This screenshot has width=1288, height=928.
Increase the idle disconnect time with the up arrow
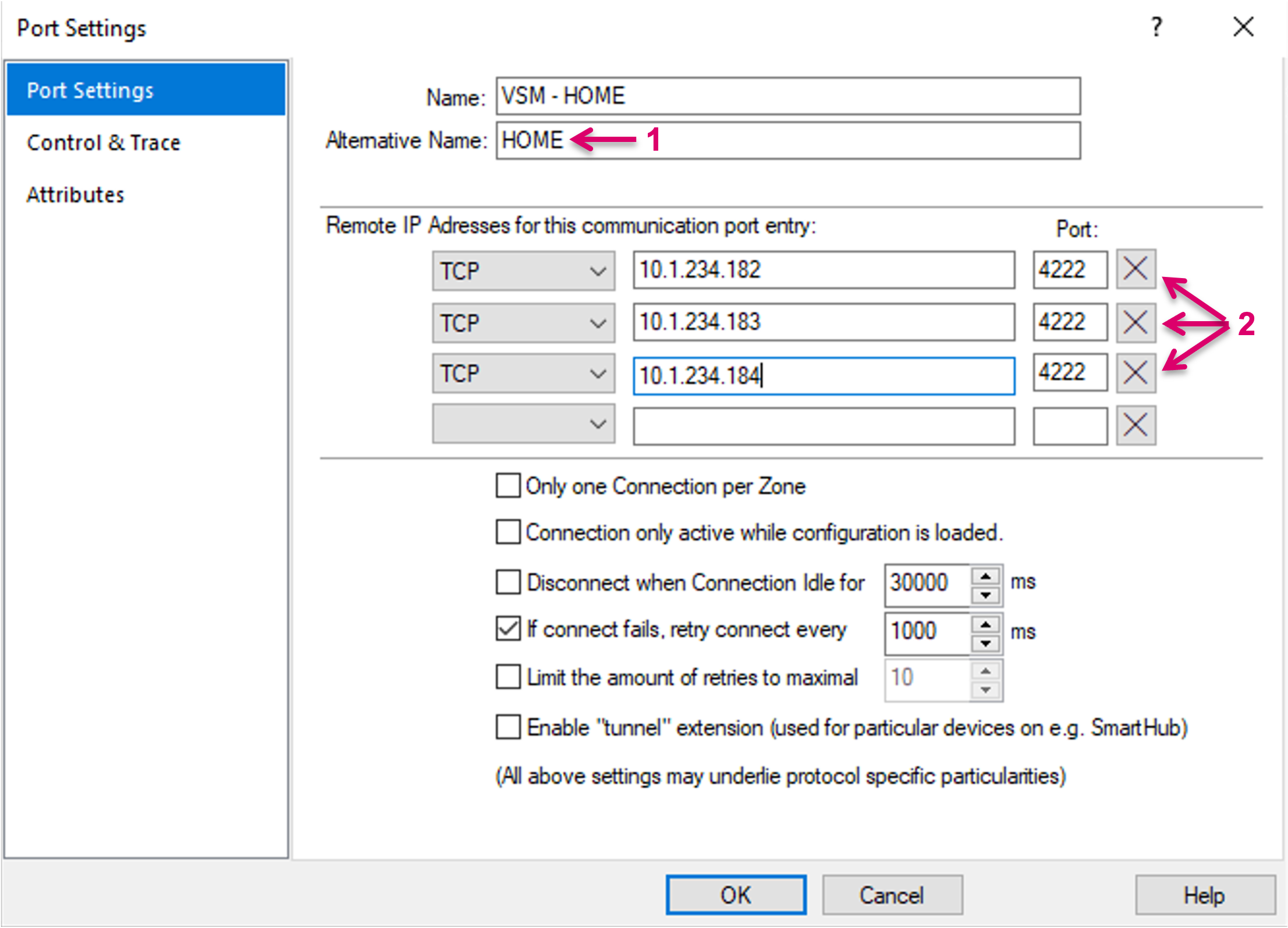[985, 576]
